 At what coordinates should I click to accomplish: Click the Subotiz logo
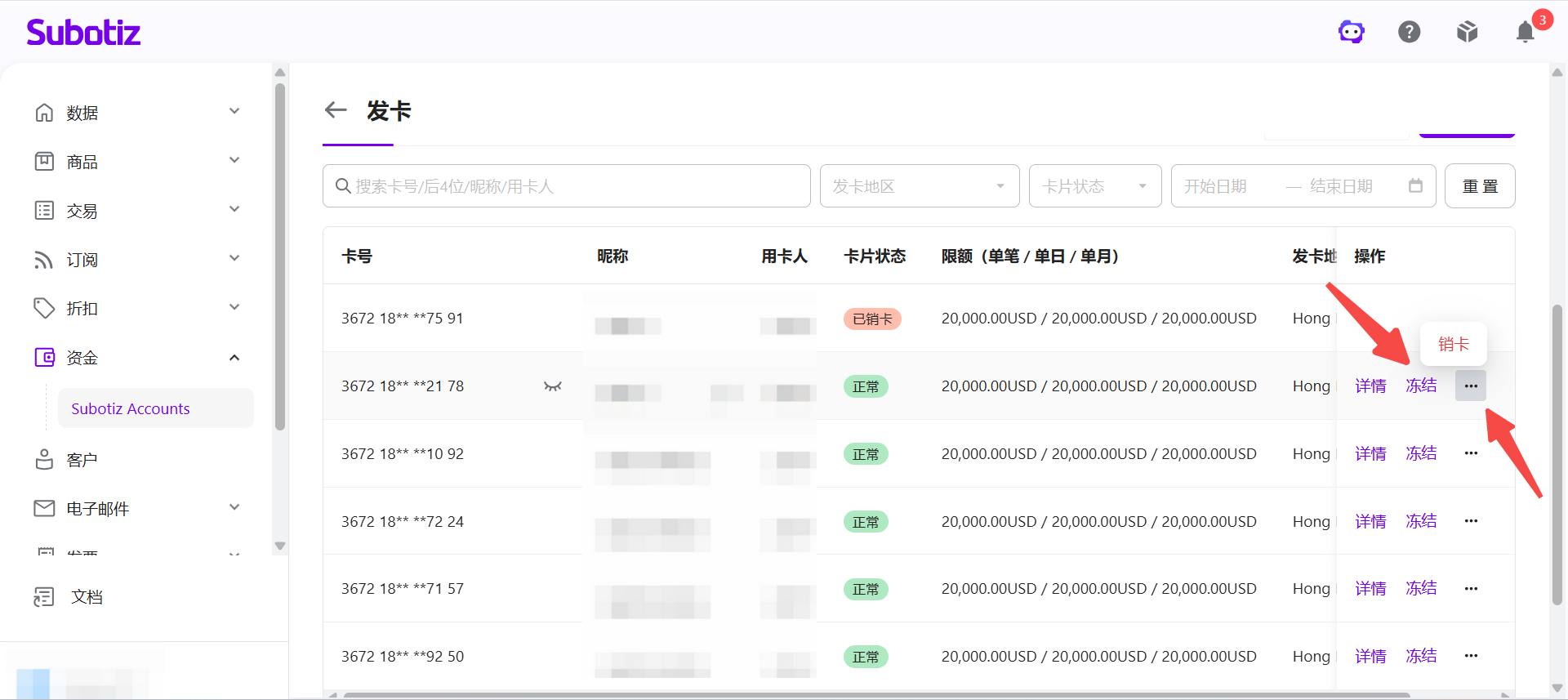coord(83,32)
